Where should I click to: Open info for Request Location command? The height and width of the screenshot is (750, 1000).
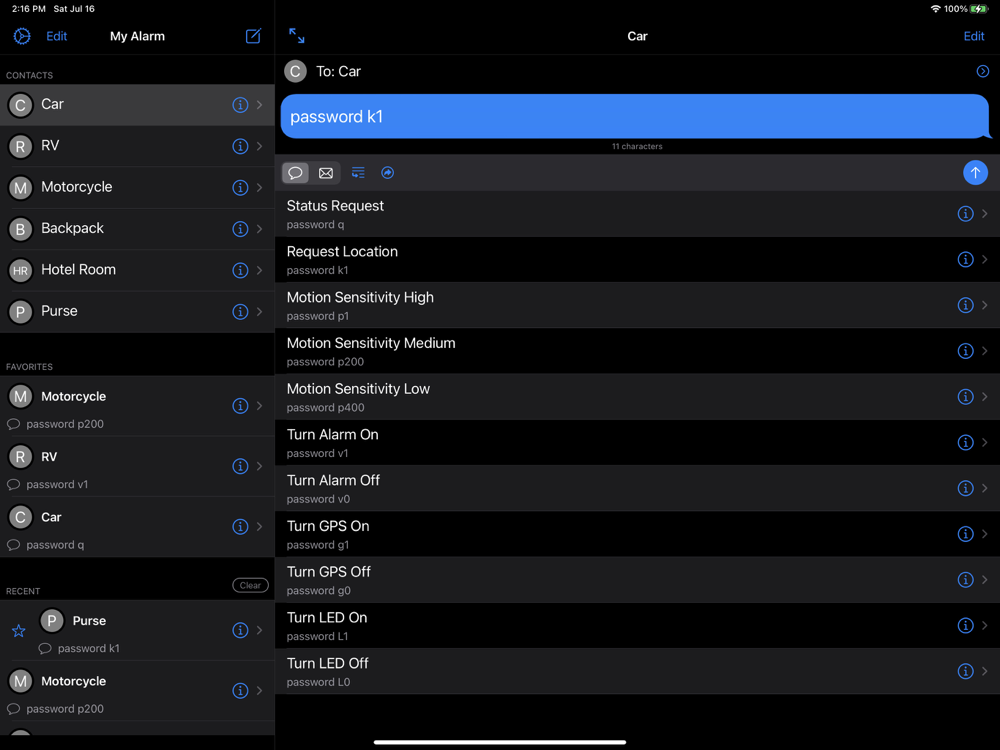pos(965,260)
